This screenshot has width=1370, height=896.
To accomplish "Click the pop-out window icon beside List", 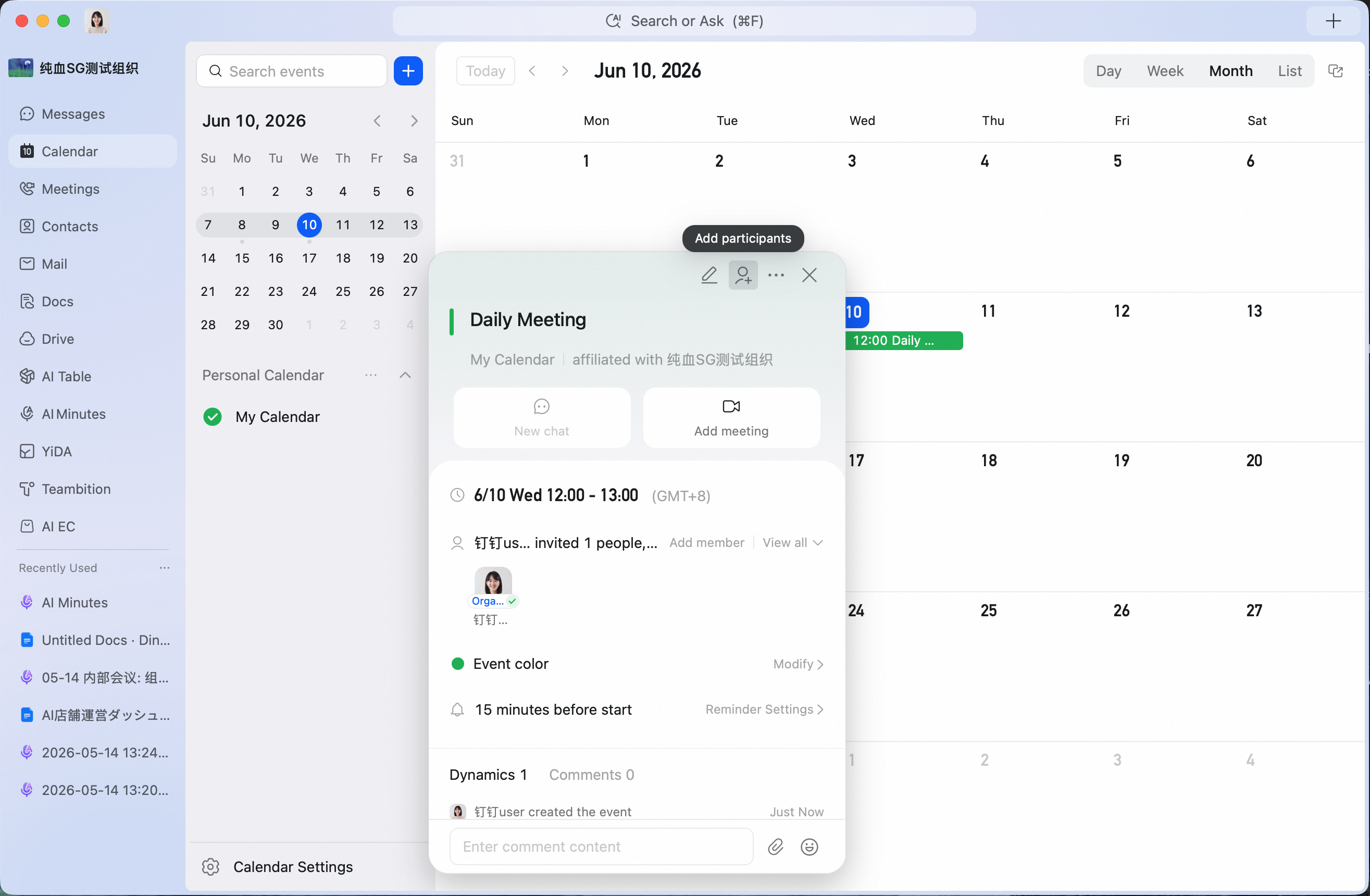I will [1336, 71].
